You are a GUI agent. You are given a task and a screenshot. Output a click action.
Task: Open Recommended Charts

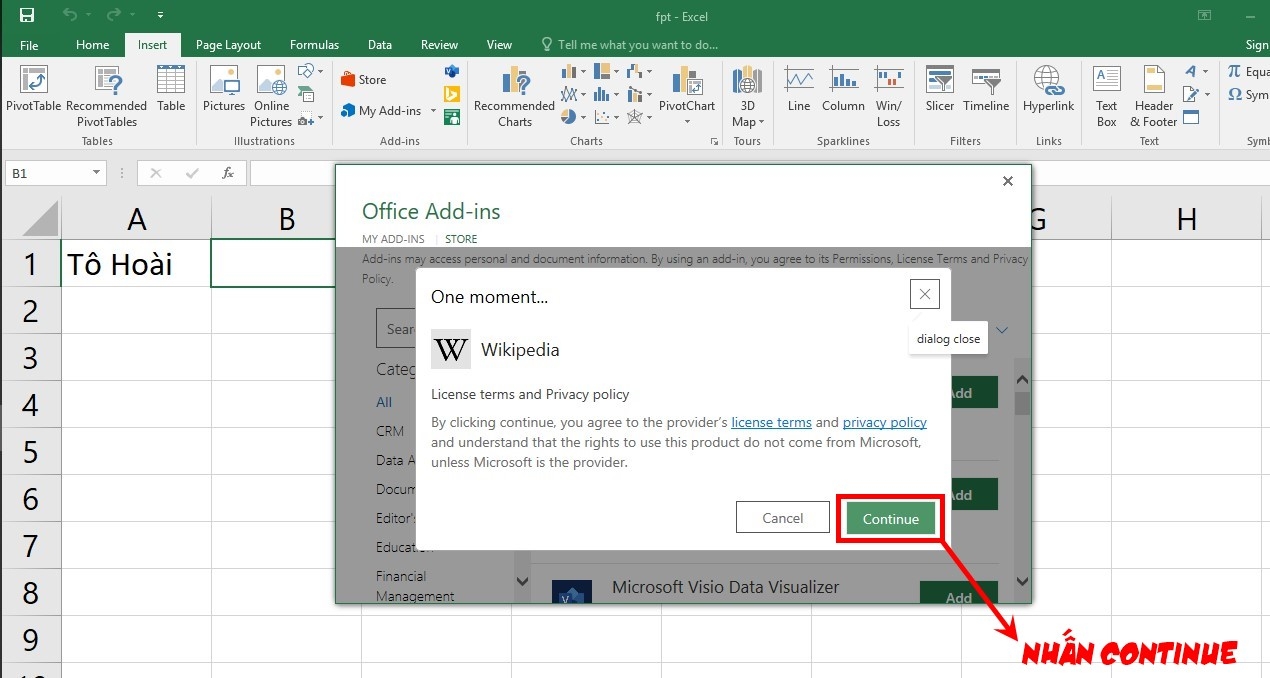click(515, 96)
